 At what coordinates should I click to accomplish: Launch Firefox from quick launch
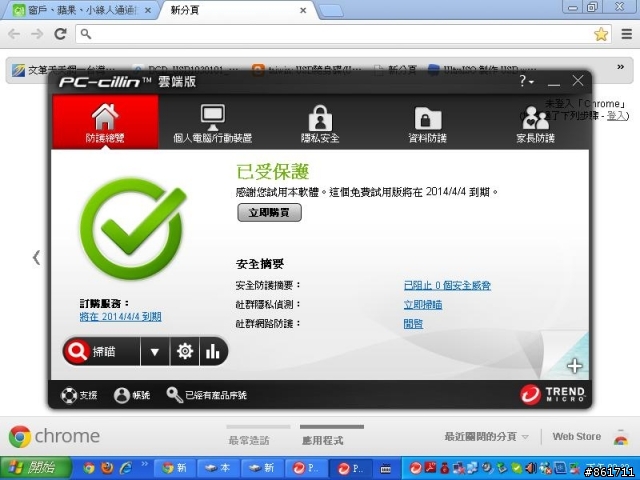(x=107, y=468)
